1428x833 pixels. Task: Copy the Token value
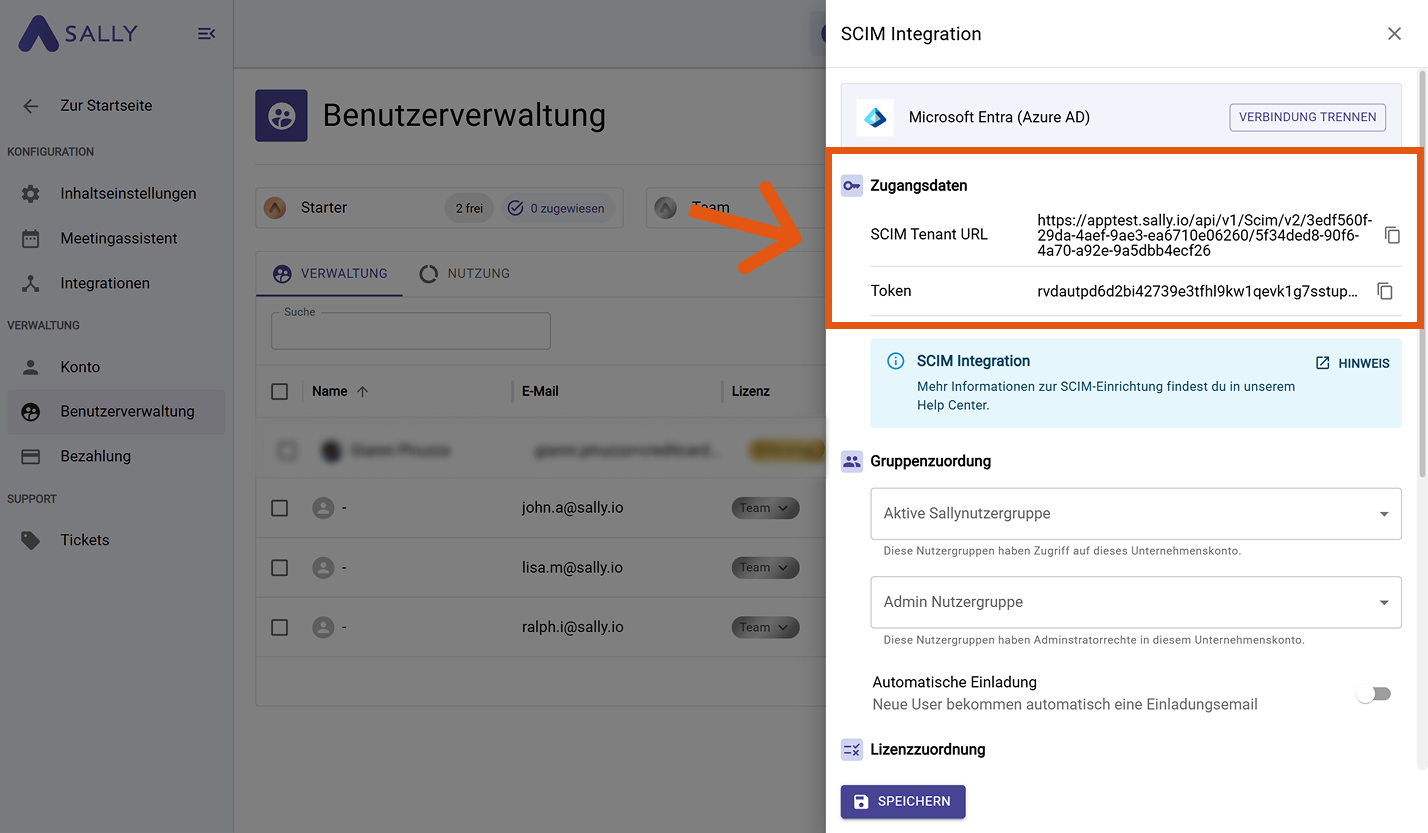click(x=1384, y=291)
